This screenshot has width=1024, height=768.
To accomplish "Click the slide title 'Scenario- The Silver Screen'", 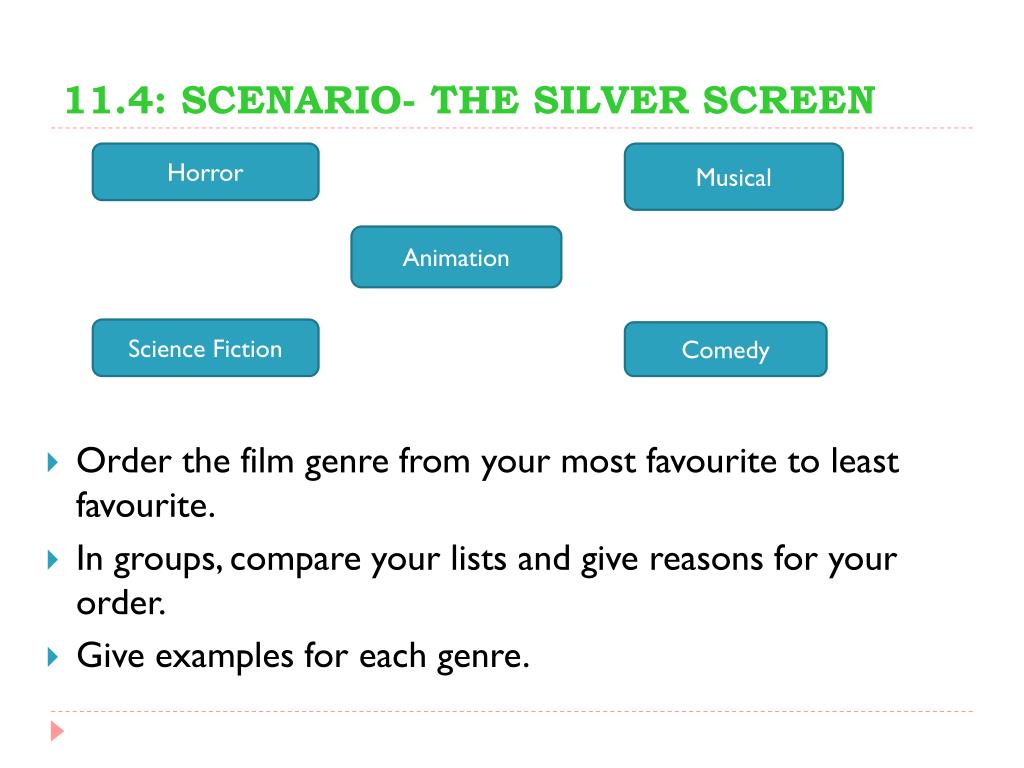I will click(x=528, y=100).
